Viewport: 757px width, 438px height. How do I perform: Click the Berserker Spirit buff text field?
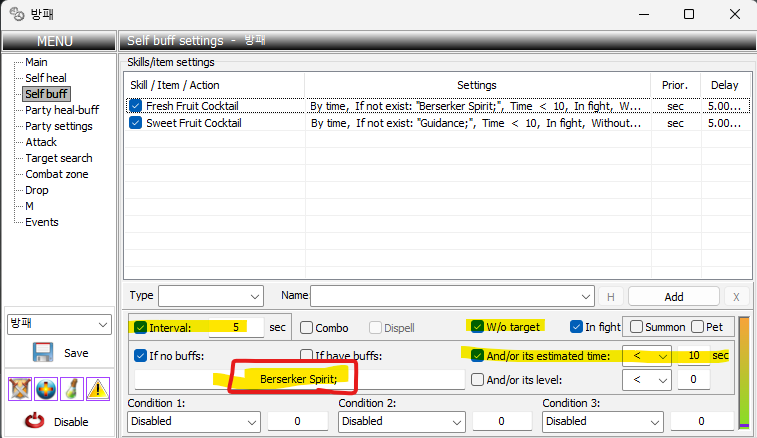(300, 380)
